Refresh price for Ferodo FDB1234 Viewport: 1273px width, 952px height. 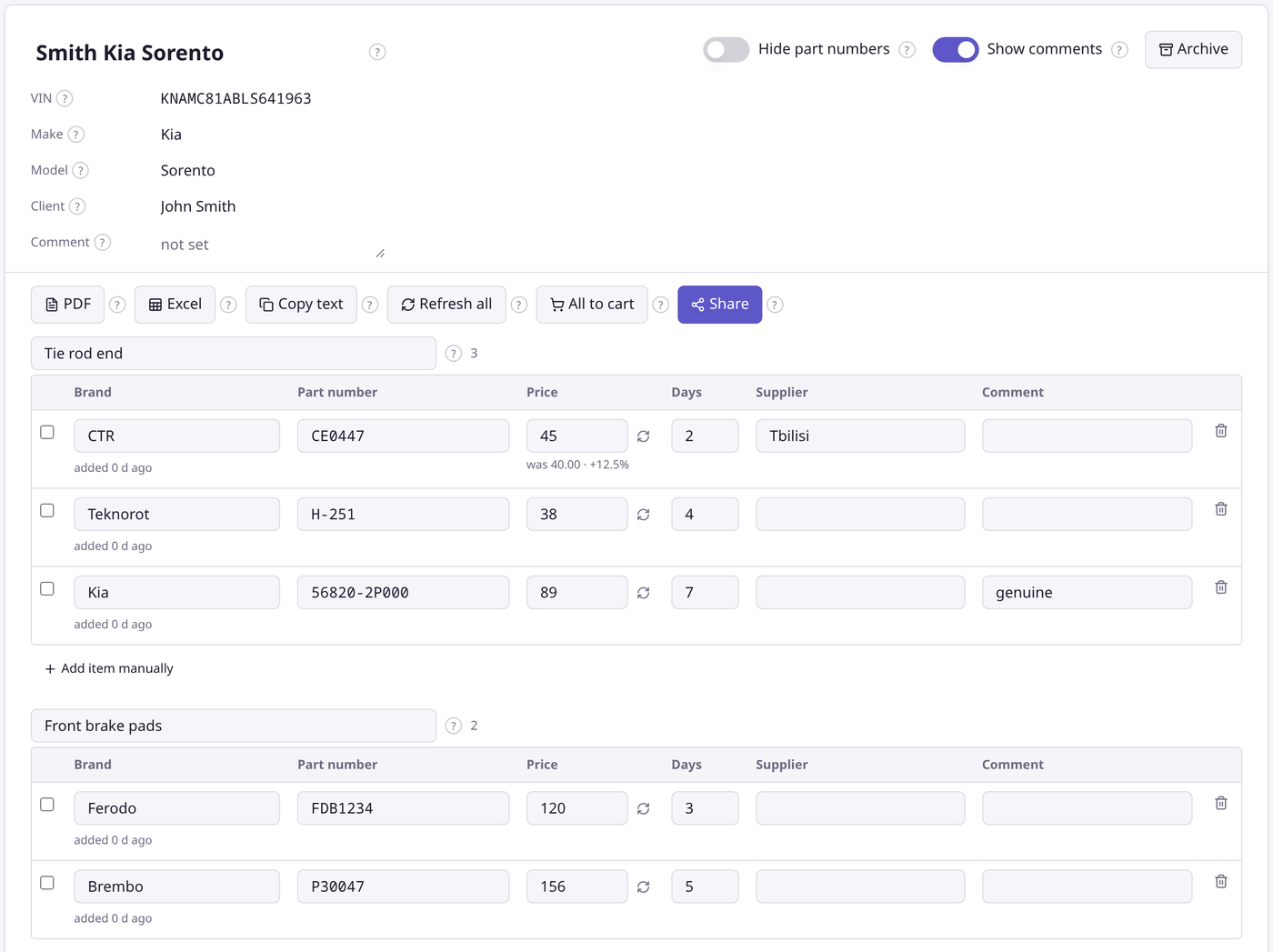tap(644, 808)
